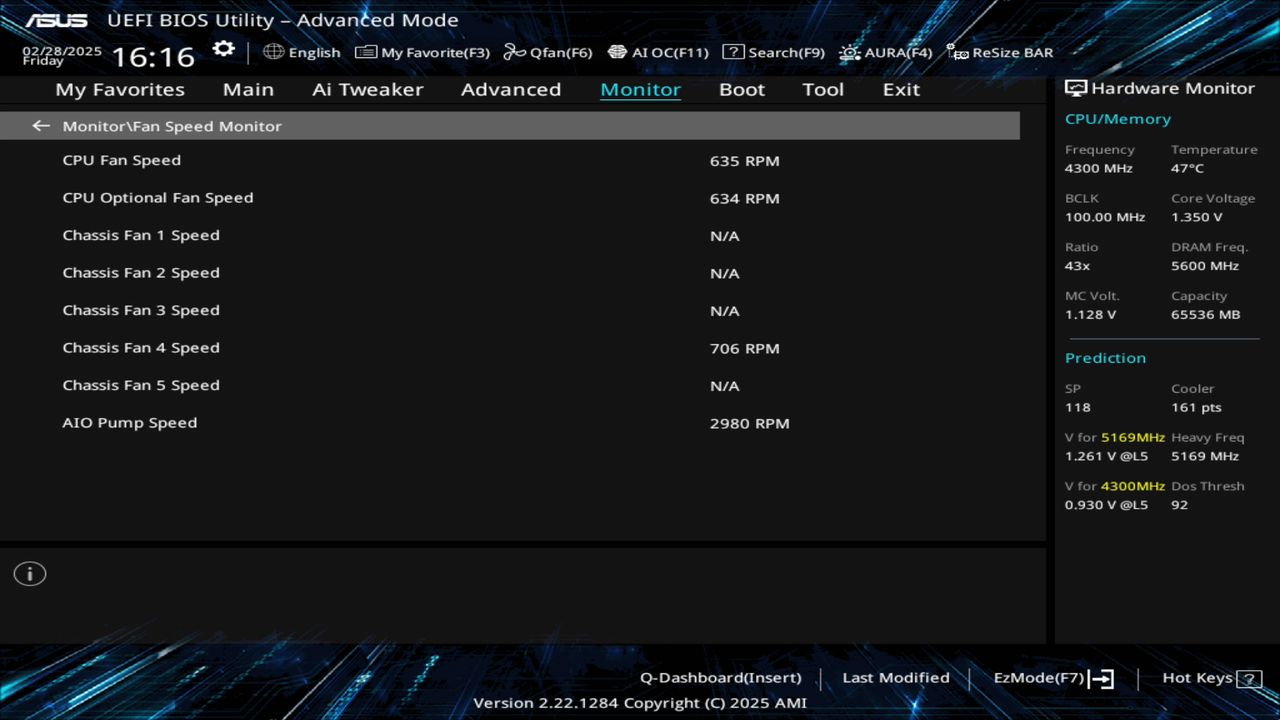Open the Tool tab
Viewport: 1280px width, 720px height.
[x=823, y=89]
